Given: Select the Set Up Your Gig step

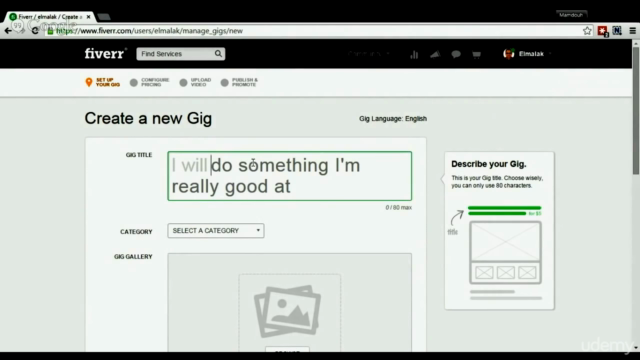Looking at the screenshot, I should point(103,82).
